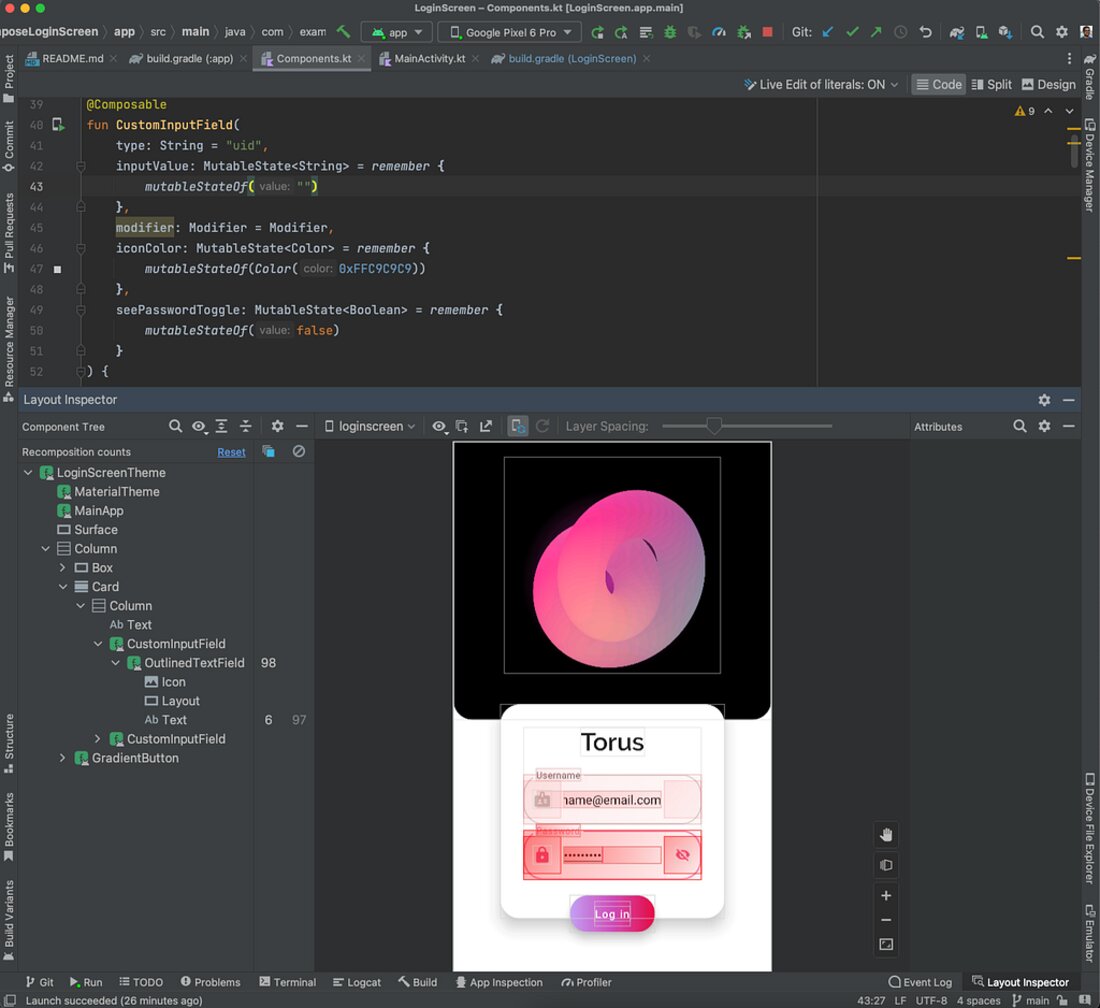Image resolution: width=1100 pixels, height=1008 pixels.
Task: Collapse the Card node in Component Tree
Action: click(63, 587)
